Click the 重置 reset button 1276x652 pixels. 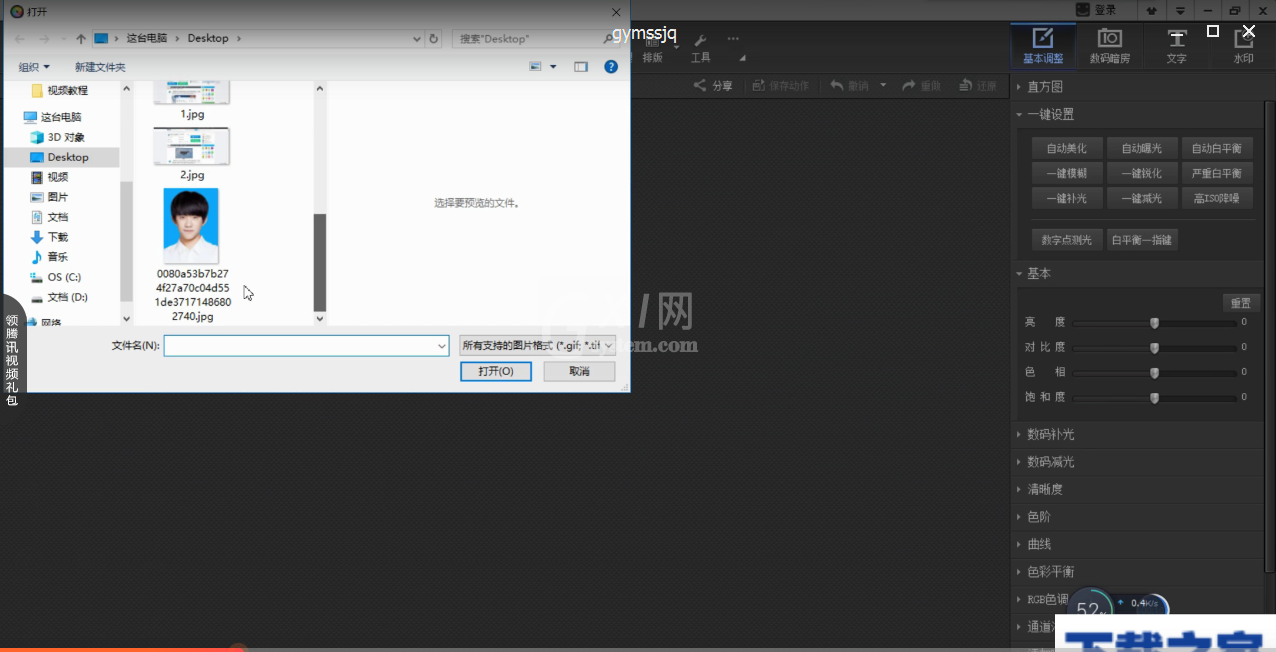pyautogui.click(x=1240, y=303)
